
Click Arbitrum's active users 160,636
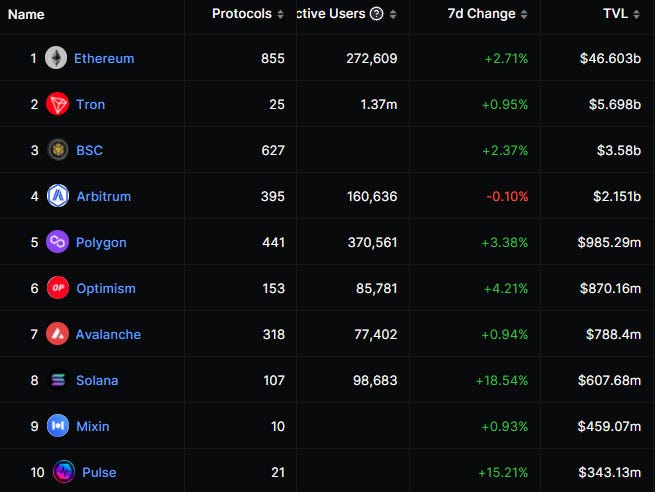point(372,196)
